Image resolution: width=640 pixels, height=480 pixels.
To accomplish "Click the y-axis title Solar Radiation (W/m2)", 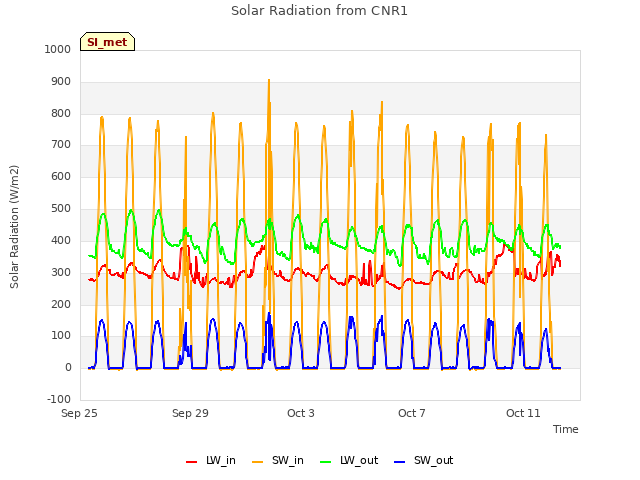I will tap(14, 227).
